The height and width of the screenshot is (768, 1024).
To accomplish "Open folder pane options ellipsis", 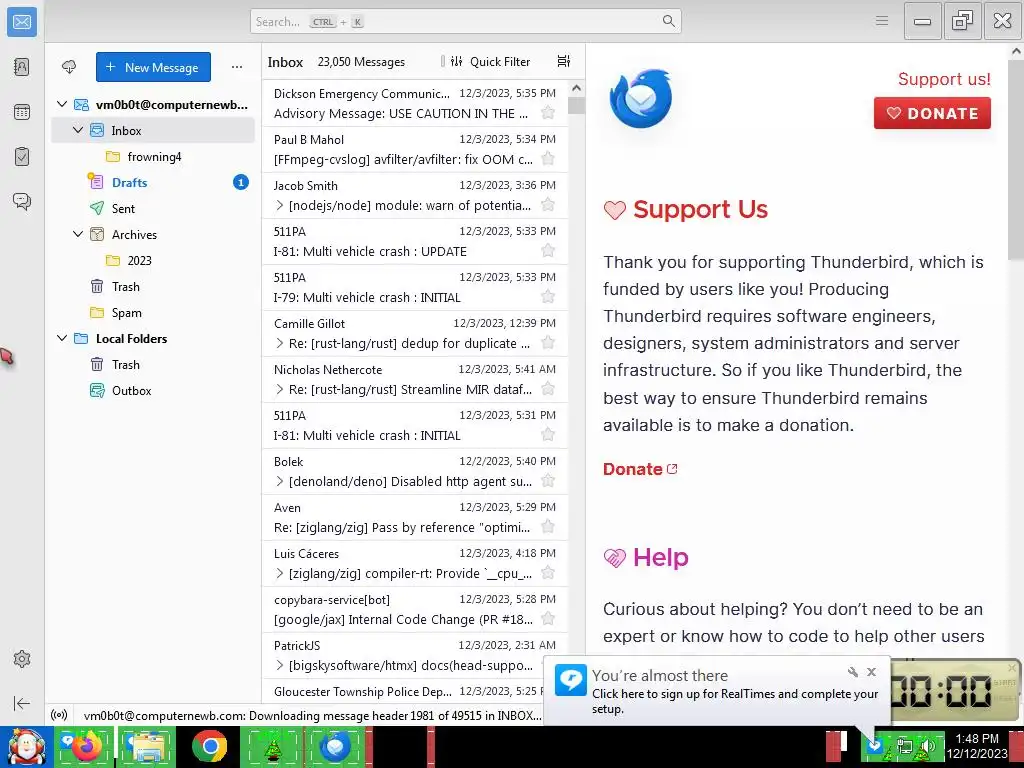I will coord(236,67).
